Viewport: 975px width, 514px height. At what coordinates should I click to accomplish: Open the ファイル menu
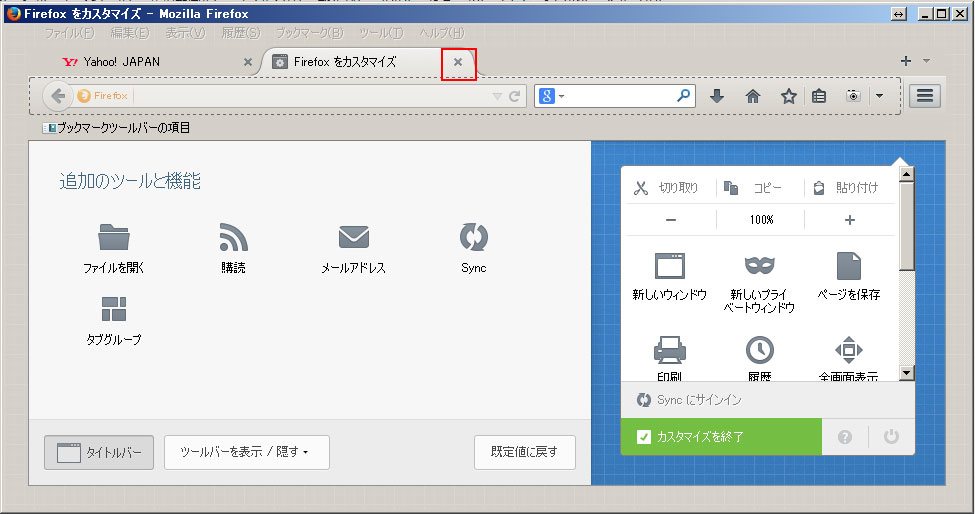pyautogui.click(x=70, y=33)
